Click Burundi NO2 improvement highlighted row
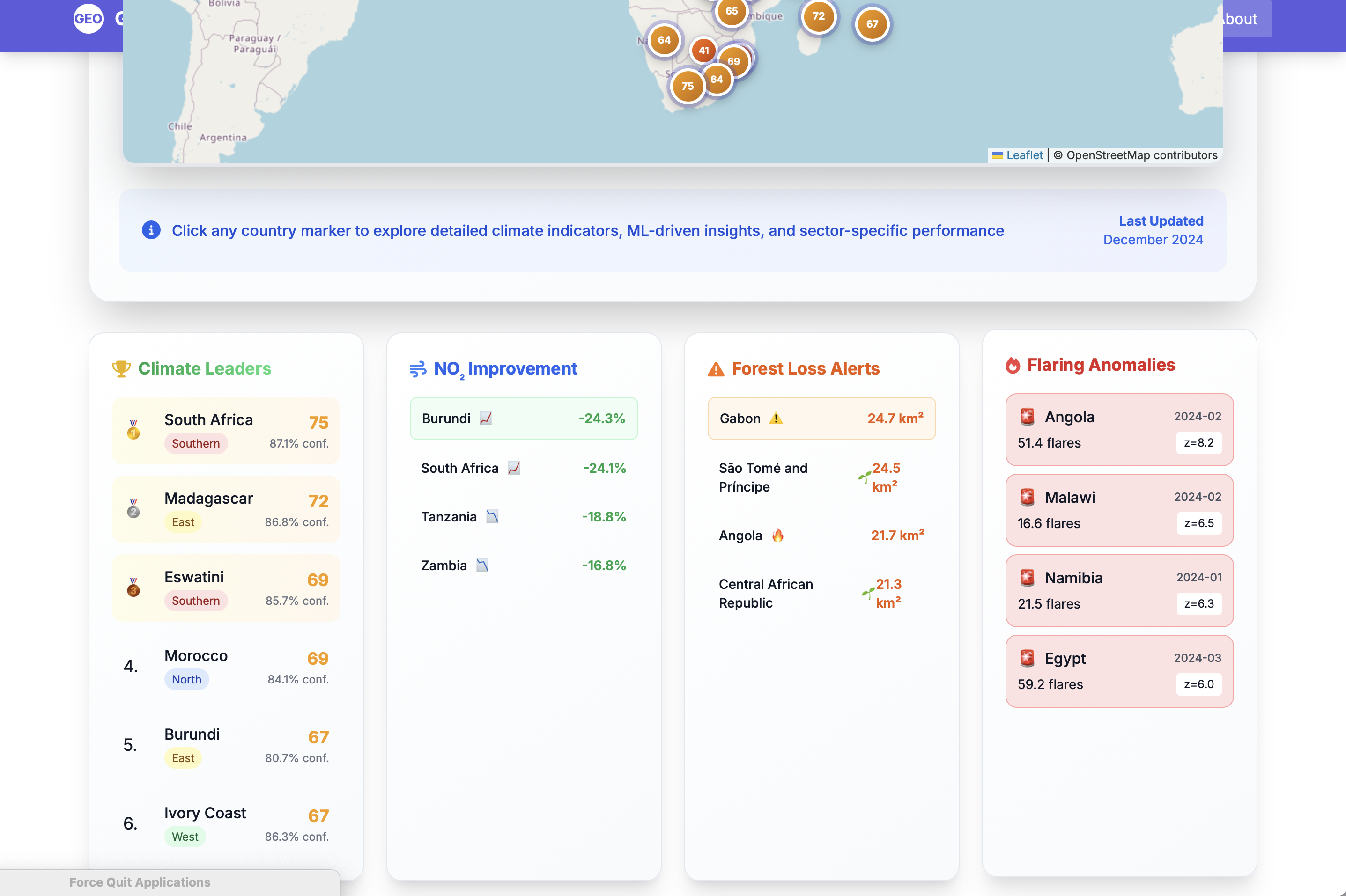1346x896 pixels. click(524, 419)
